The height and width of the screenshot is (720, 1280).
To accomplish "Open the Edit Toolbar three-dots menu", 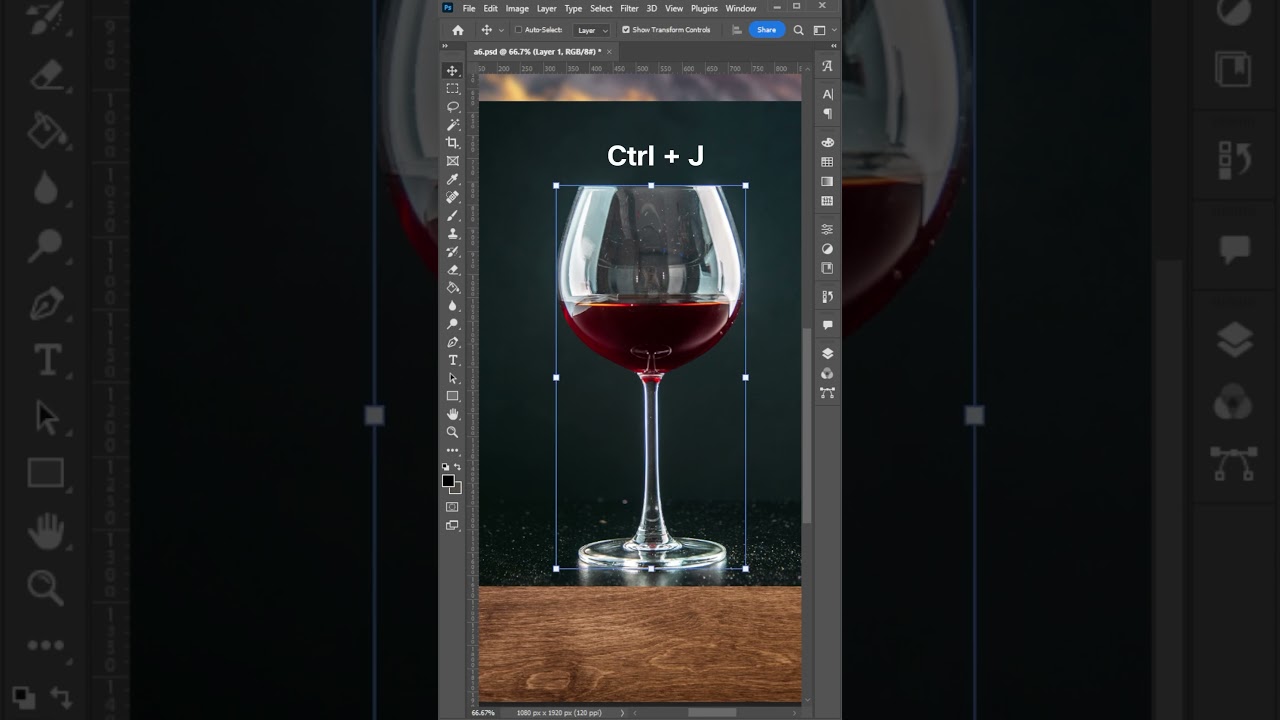I will pyautogui.click(x=452, y=450).
